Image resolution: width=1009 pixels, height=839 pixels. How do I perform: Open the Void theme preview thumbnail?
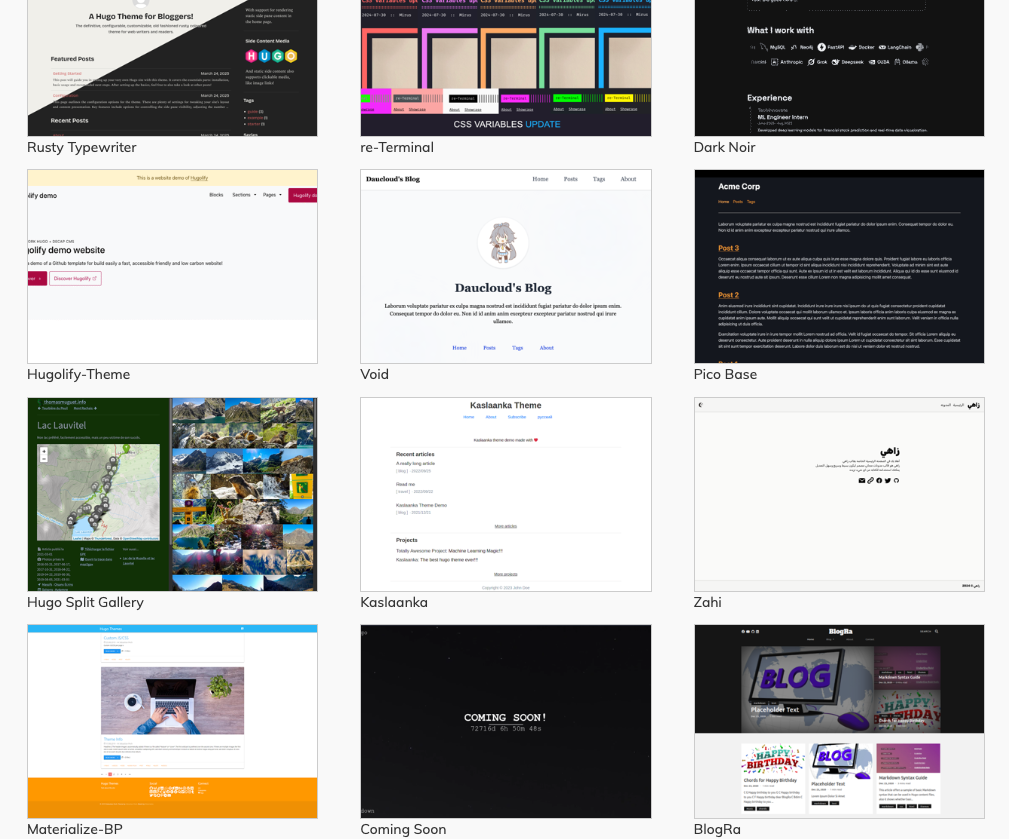506,266
